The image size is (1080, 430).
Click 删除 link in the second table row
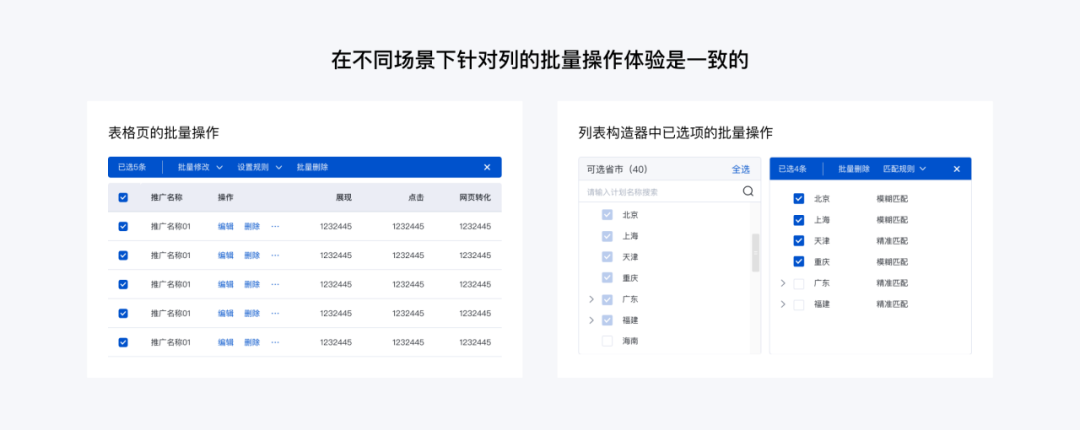[x=252, y=255]
